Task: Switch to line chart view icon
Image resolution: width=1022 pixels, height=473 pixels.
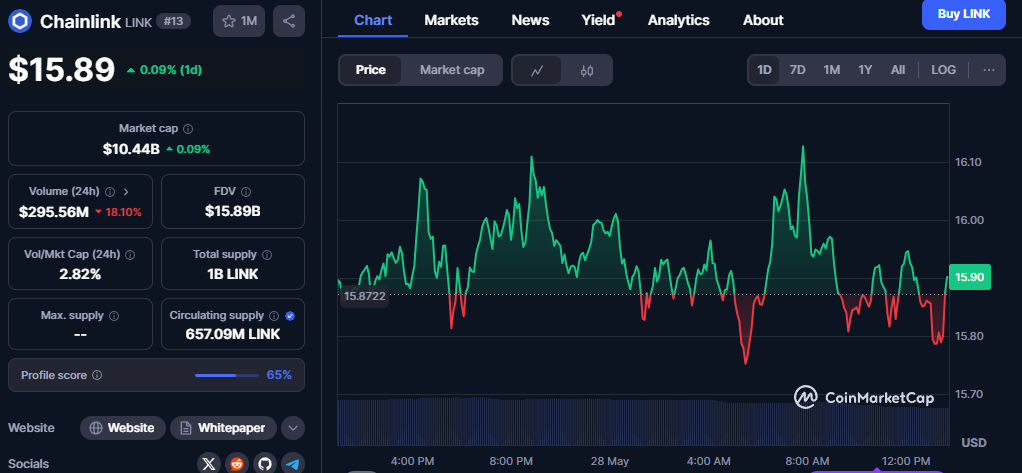Action: point(536,70)
